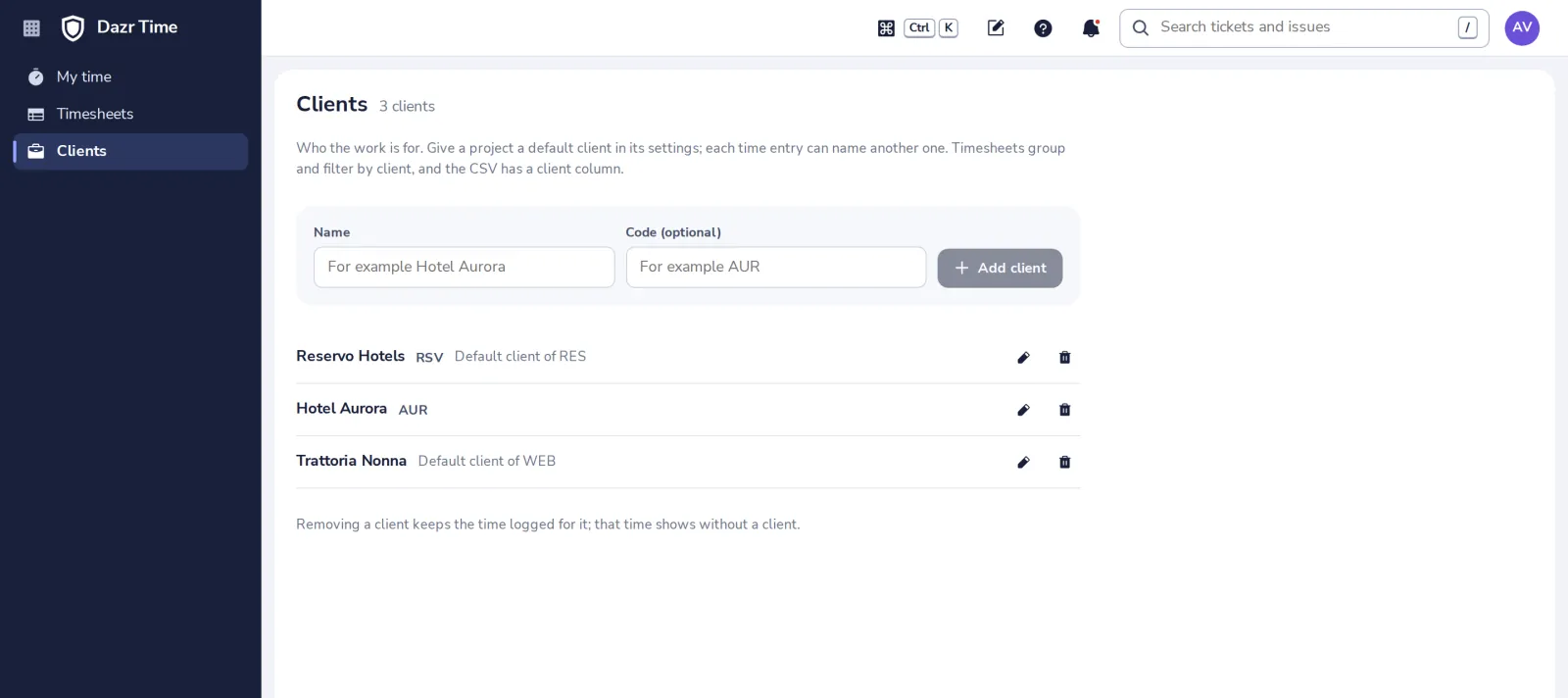This screenshot has height=698, width=1568.
Task: Delete the Trattoria Nonna client
Action: (1064, 462)
